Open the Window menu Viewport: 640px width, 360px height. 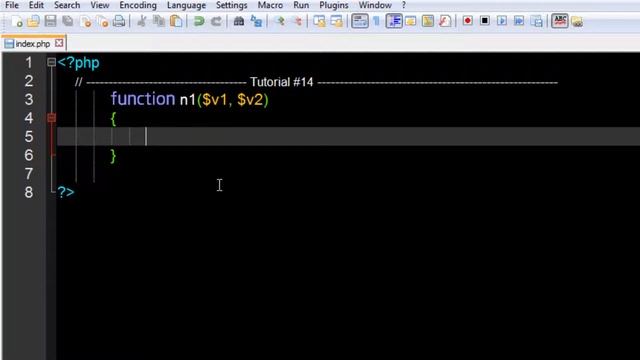point(375,5)
